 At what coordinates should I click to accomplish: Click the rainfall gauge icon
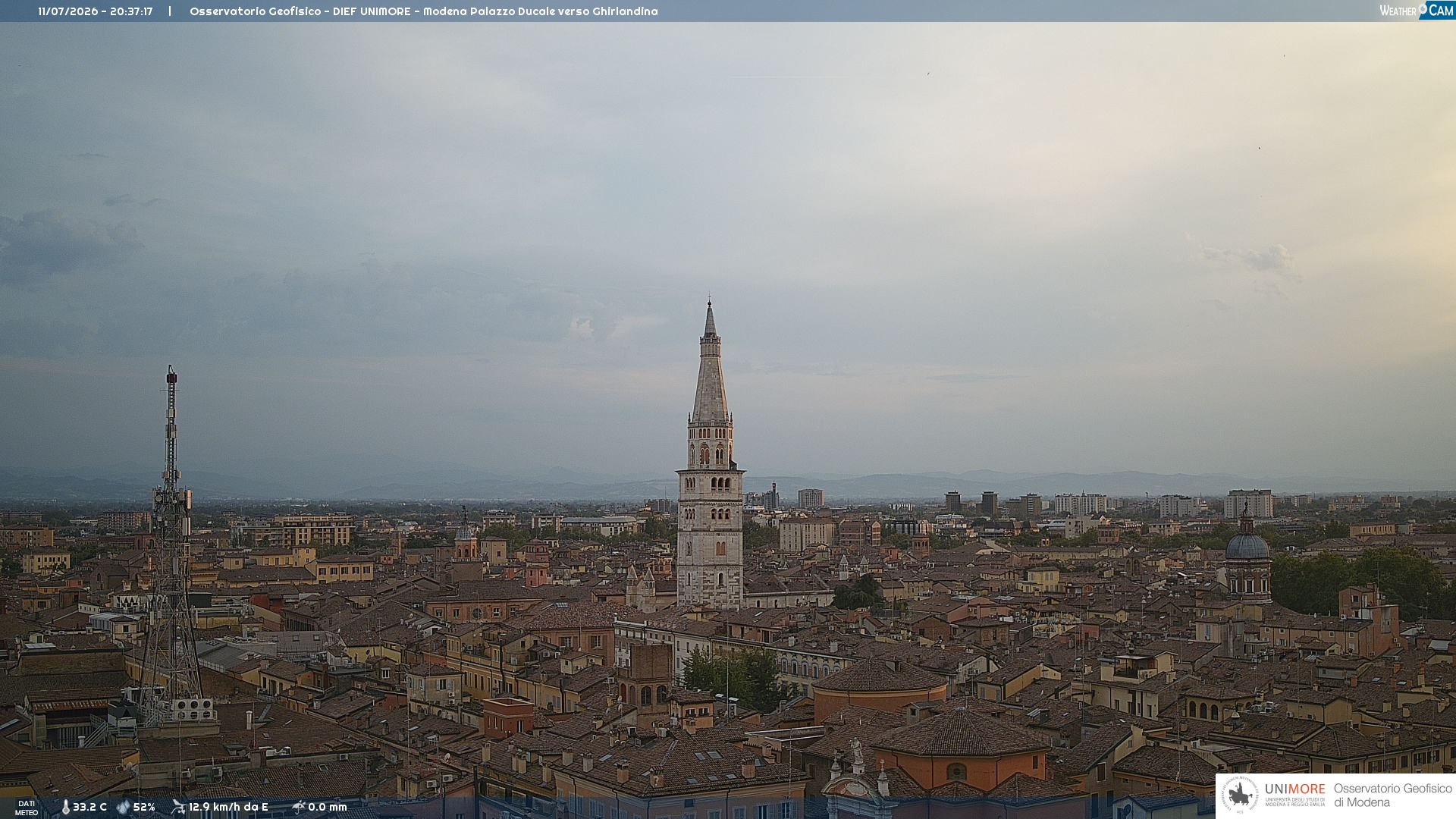[x=299, y=807]
